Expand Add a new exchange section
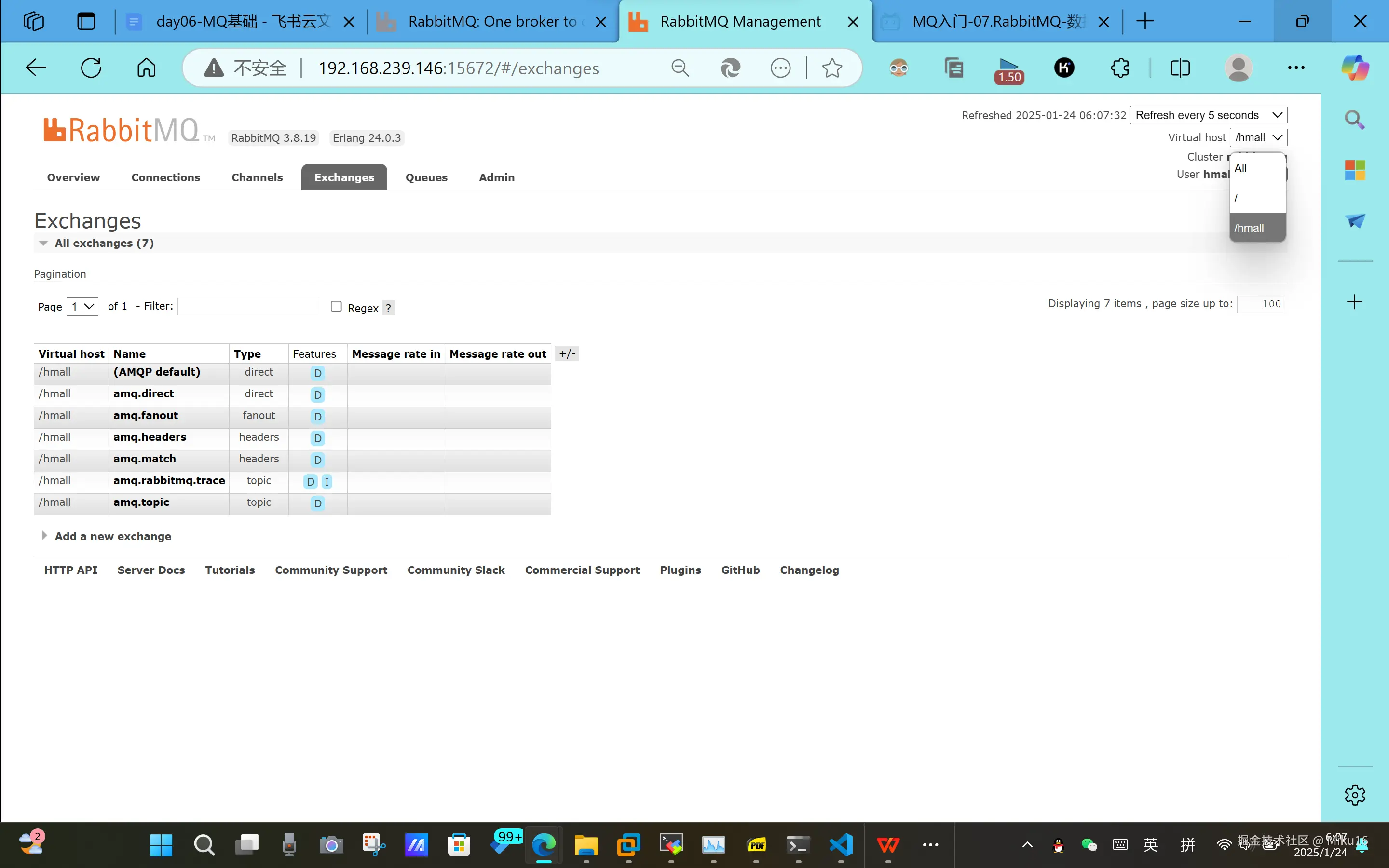 pyautogui.click(x=112, y=536)
